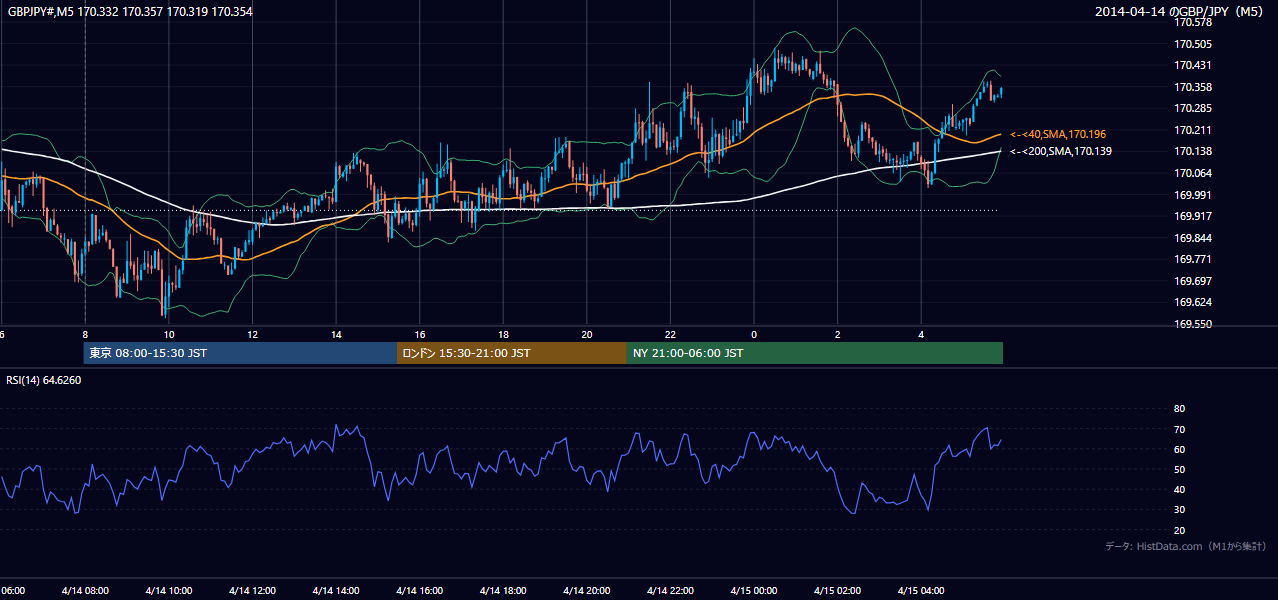Click hour tick 18 under the candlestick chart
Image resolution: width=1278 pixels, height=600 pixels.
(503, 335)
